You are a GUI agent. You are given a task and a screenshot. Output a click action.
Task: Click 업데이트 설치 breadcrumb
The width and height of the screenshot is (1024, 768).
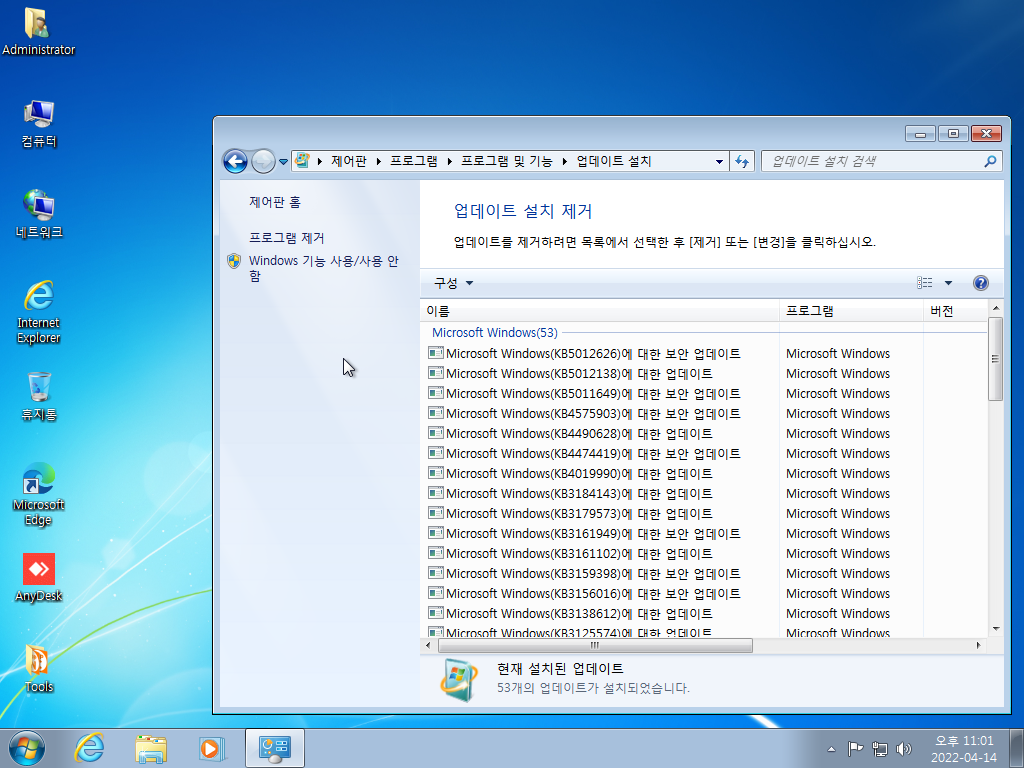[614, 161]
